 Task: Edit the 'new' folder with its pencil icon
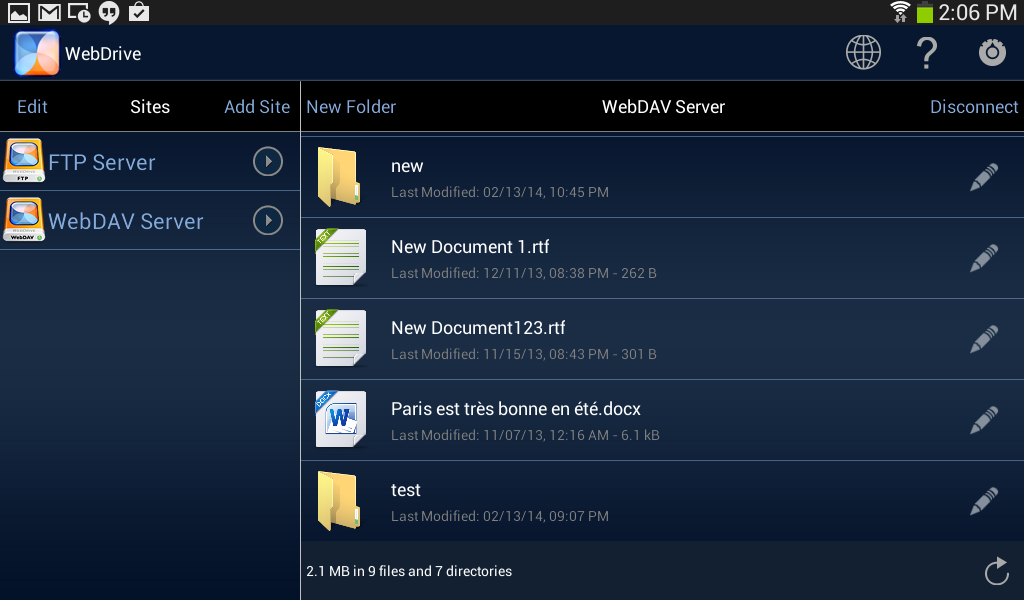(x=984, y=177)
